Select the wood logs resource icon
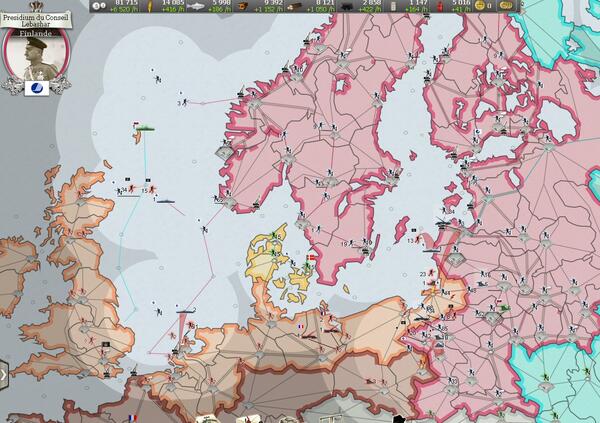This screenshot has height=423, width=600. coord(295,6)
